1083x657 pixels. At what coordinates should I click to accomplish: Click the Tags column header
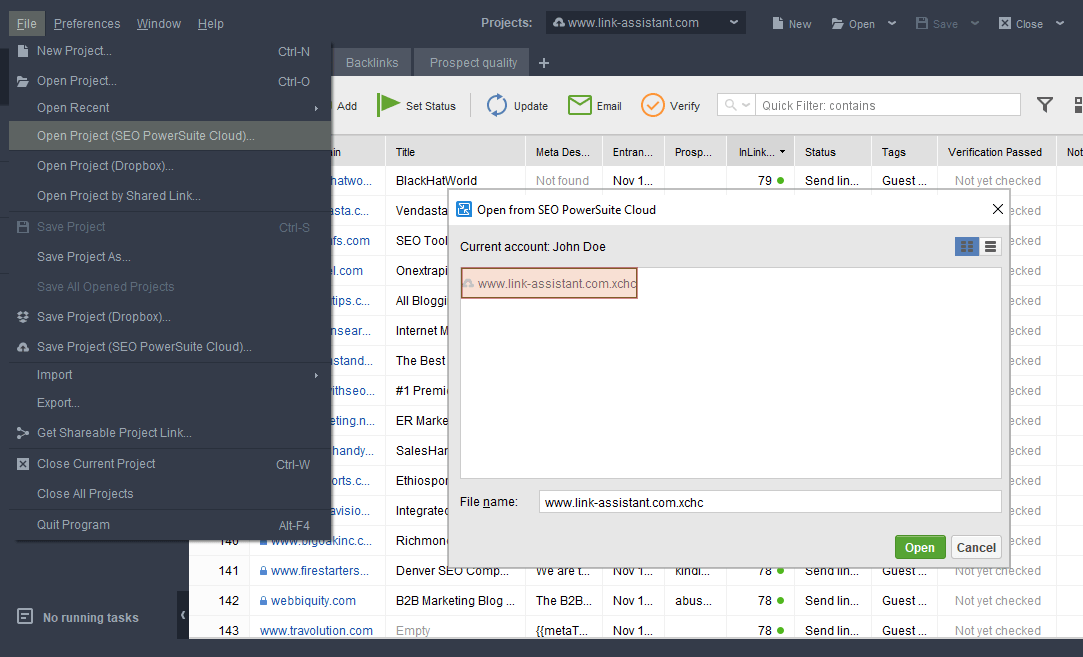coord(904,152)
